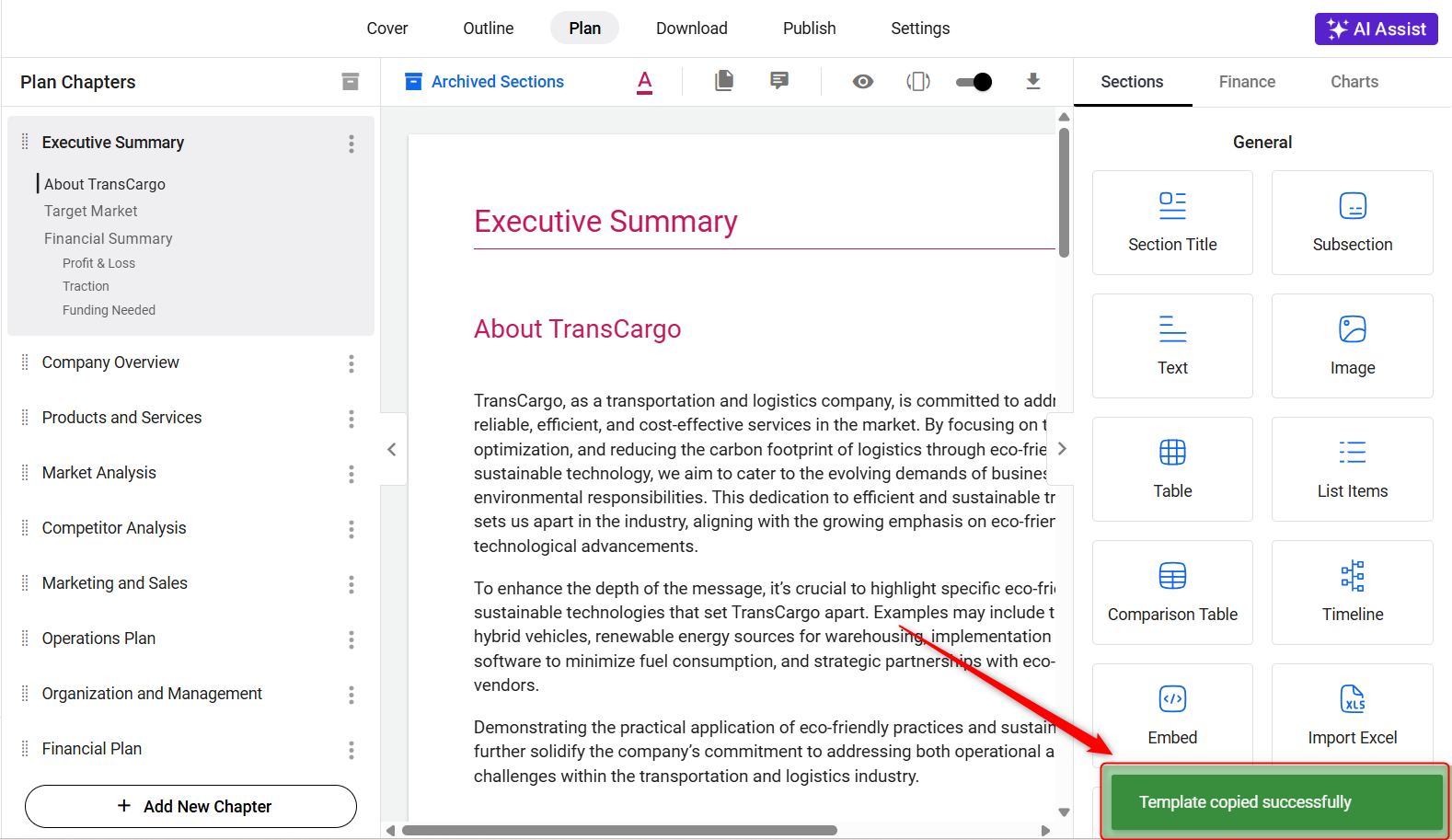Open the Marketing and Sales chapter

(x=115, y=583)
